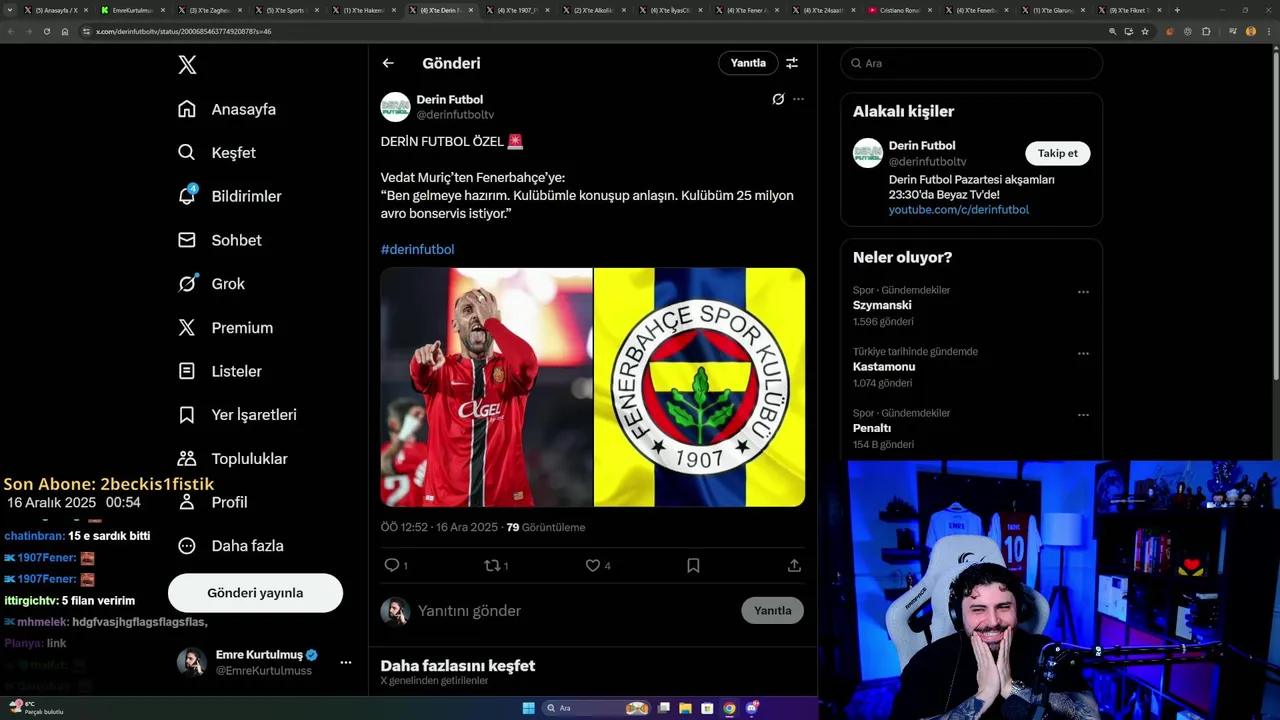The height and width of the screenshot is (720, 1280).
Task: Click the reply icon under the post
Action: pos(392,565)
